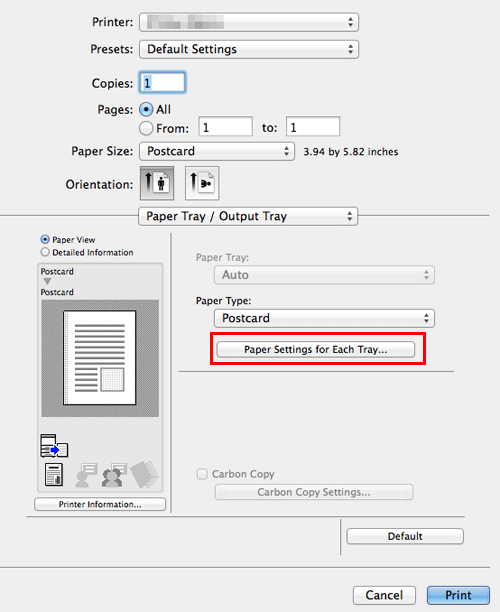Open the Printer dropdown

point(249,22)
